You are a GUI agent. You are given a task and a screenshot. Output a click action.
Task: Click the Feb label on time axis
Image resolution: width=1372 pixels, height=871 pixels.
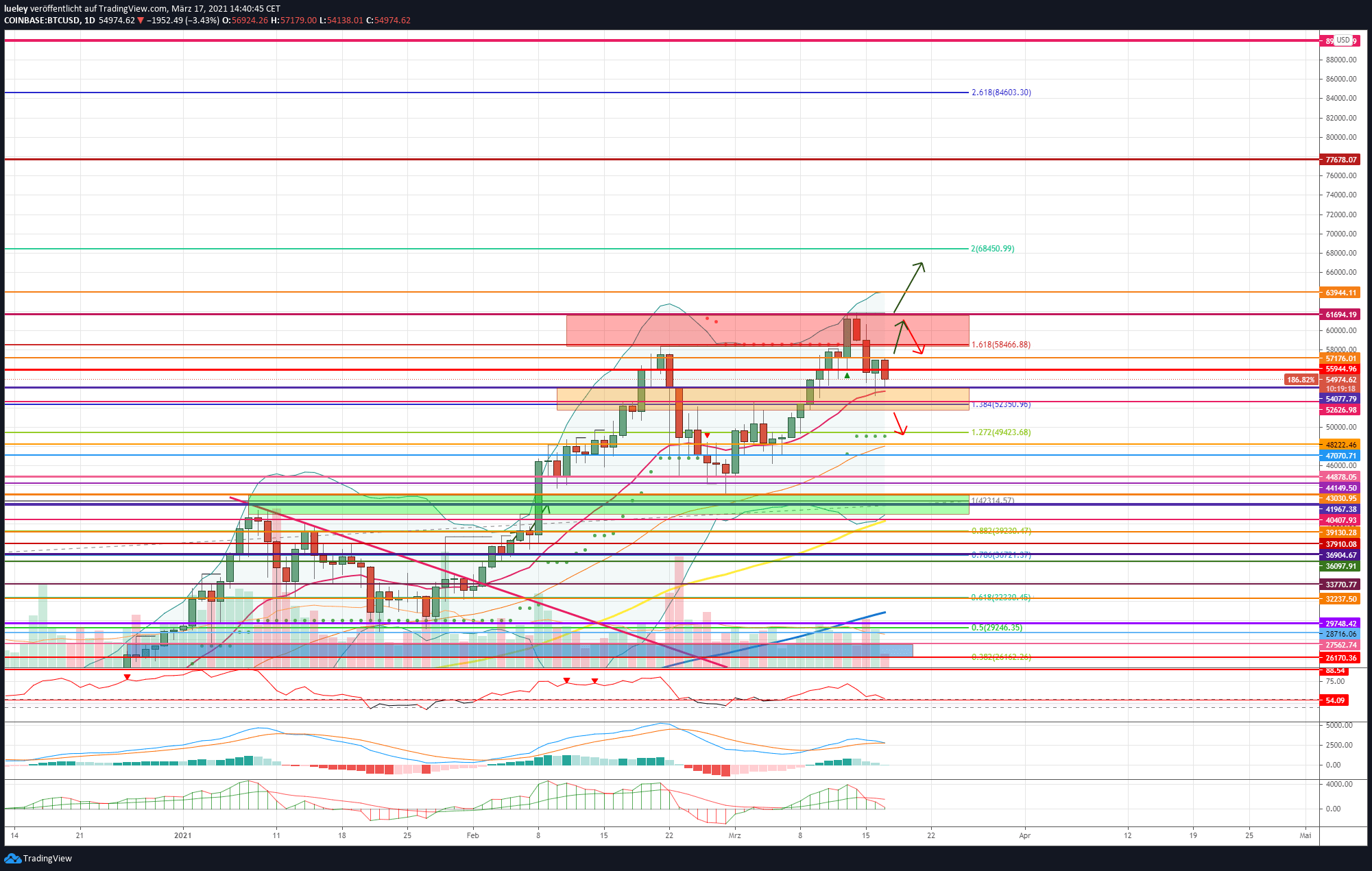(x=472, y=835)
